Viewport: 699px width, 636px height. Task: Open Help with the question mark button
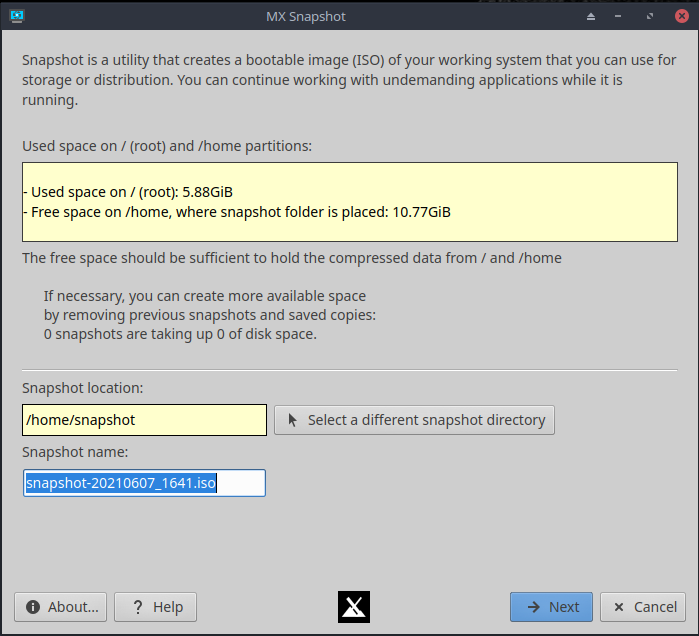155,607
